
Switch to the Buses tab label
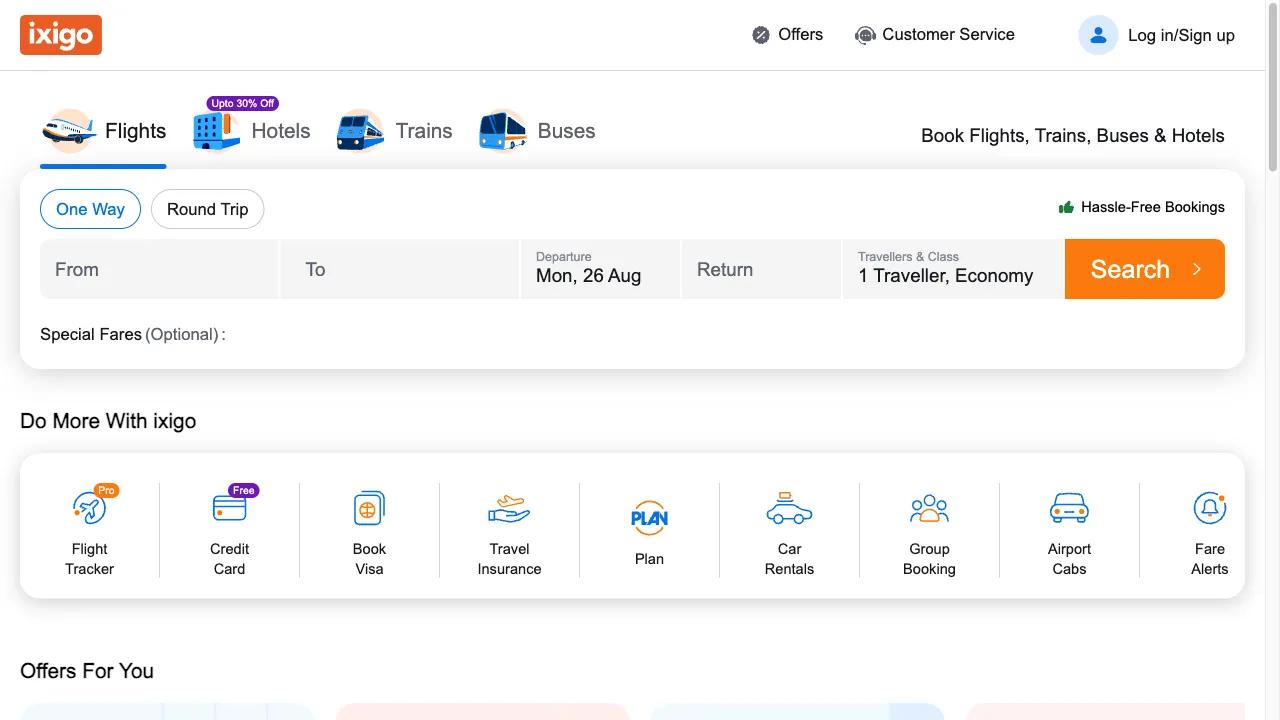566,131
